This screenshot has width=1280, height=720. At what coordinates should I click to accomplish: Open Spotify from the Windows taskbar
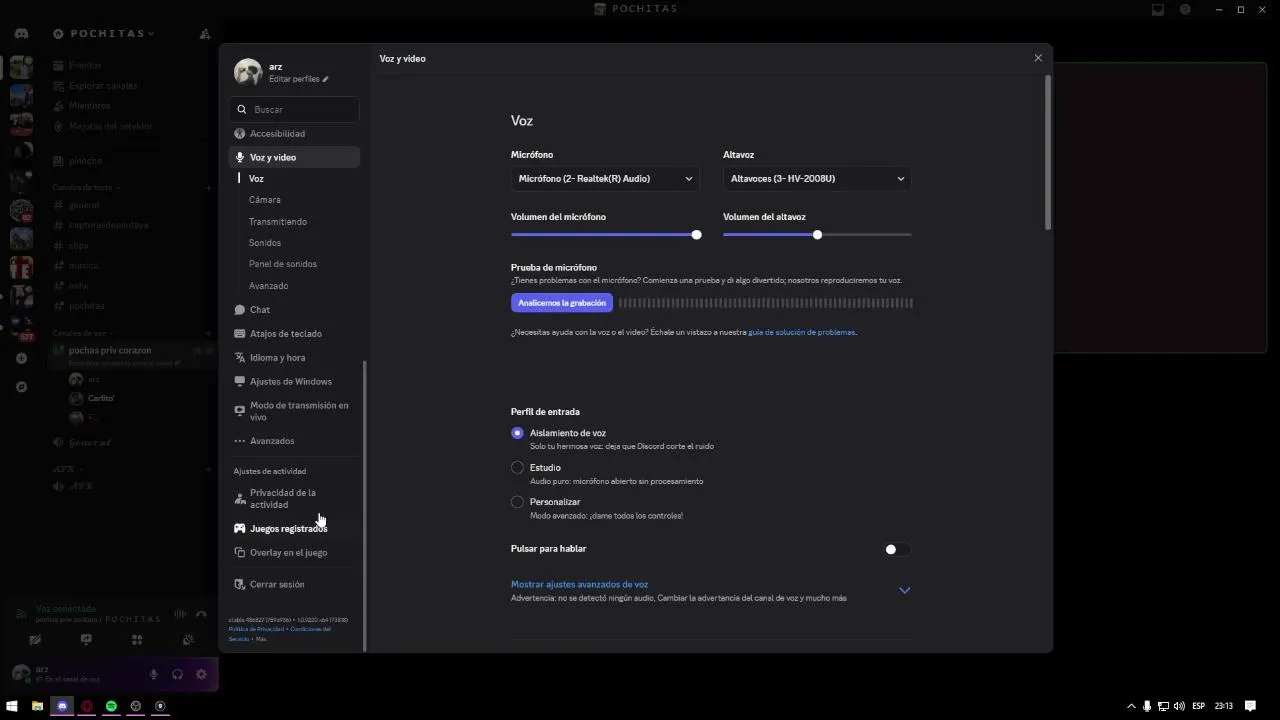(x=111, y=706)
